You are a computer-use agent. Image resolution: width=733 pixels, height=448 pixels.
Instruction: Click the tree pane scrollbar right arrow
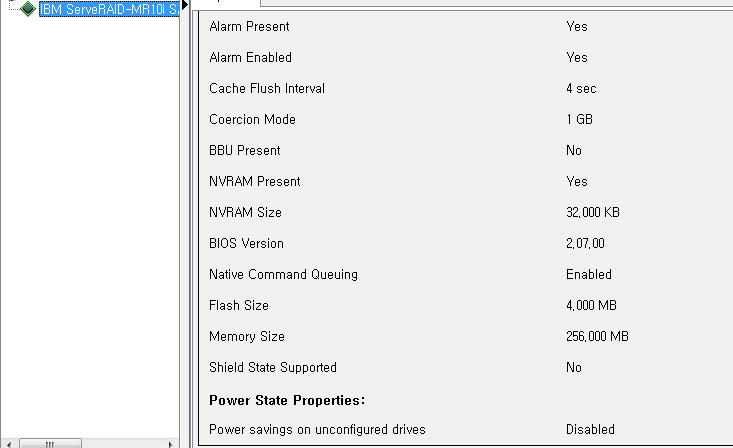tap(170, 444)
